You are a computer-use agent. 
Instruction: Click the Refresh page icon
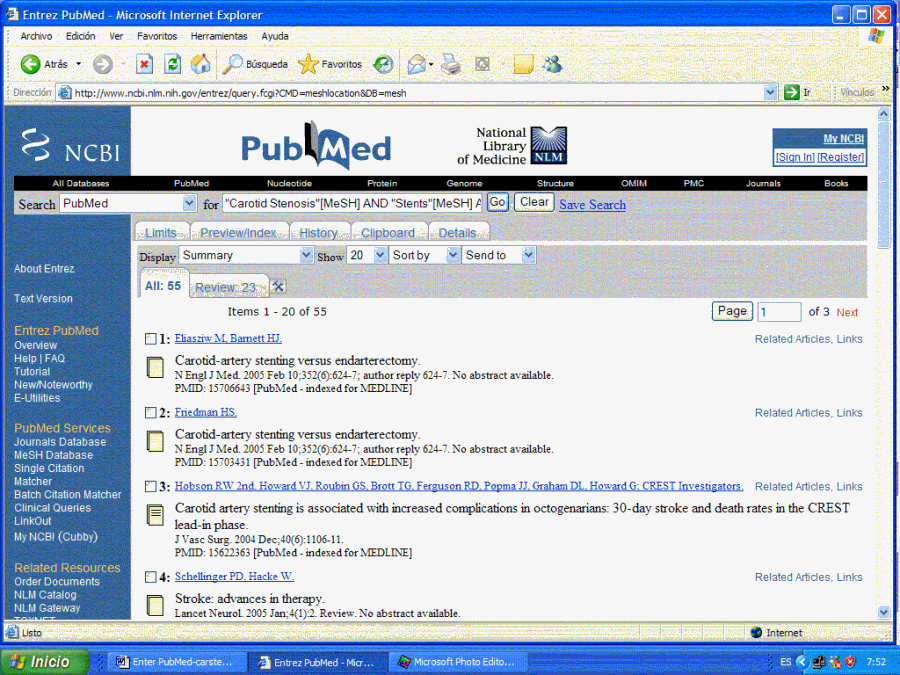coord(172,64)
